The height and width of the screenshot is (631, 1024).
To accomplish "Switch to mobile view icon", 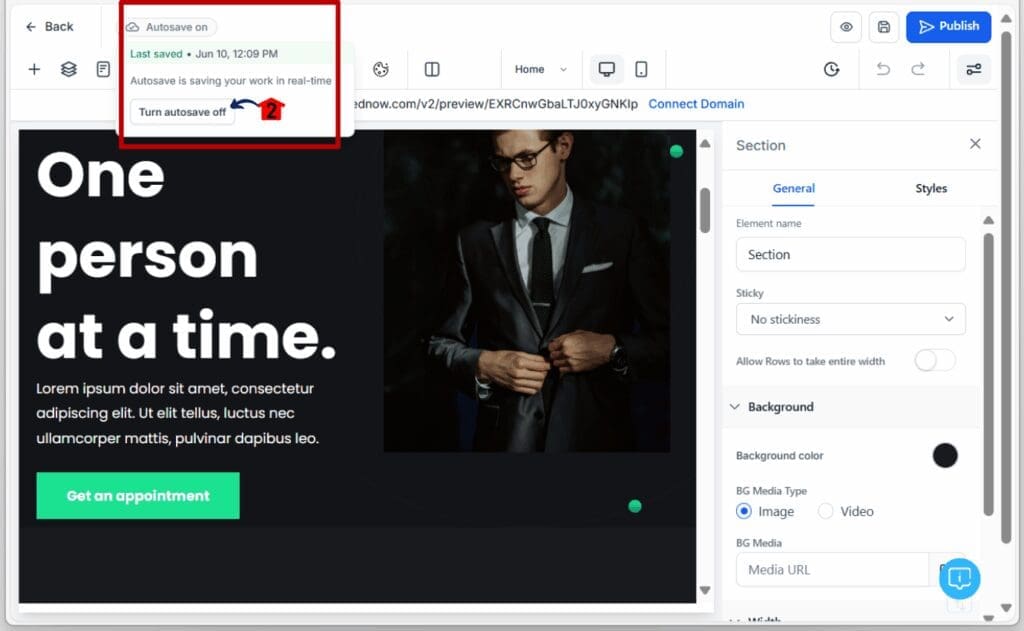I will [641, 69].
